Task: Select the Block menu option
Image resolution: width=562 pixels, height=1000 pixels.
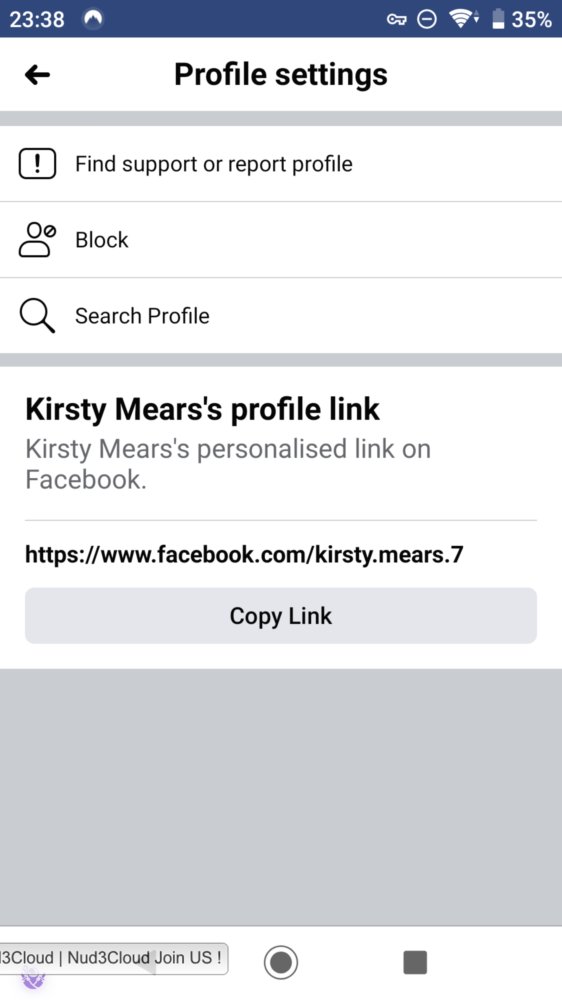Action: (281, 240)
